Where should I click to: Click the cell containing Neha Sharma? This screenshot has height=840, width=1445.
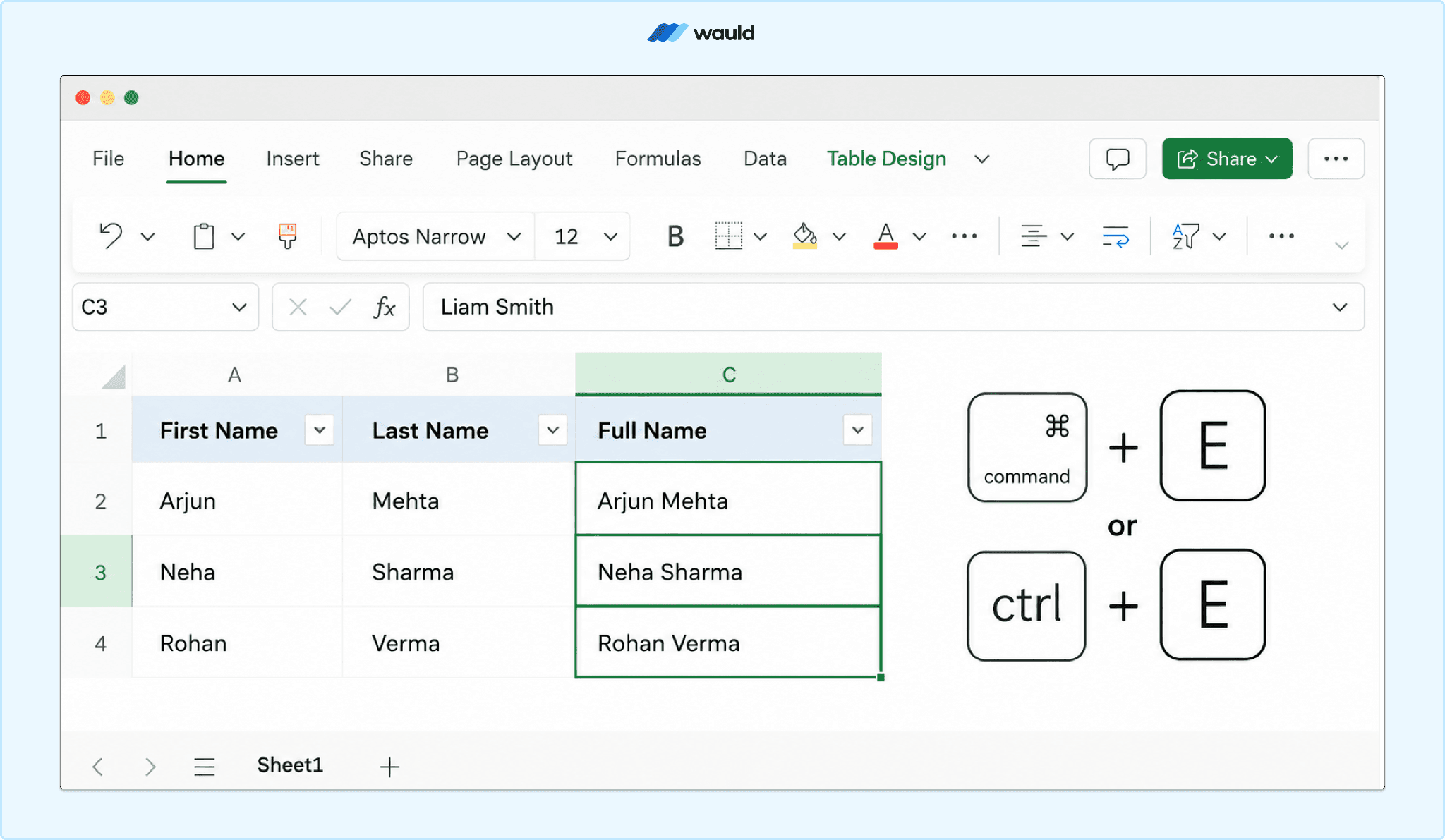click(728, 571)
